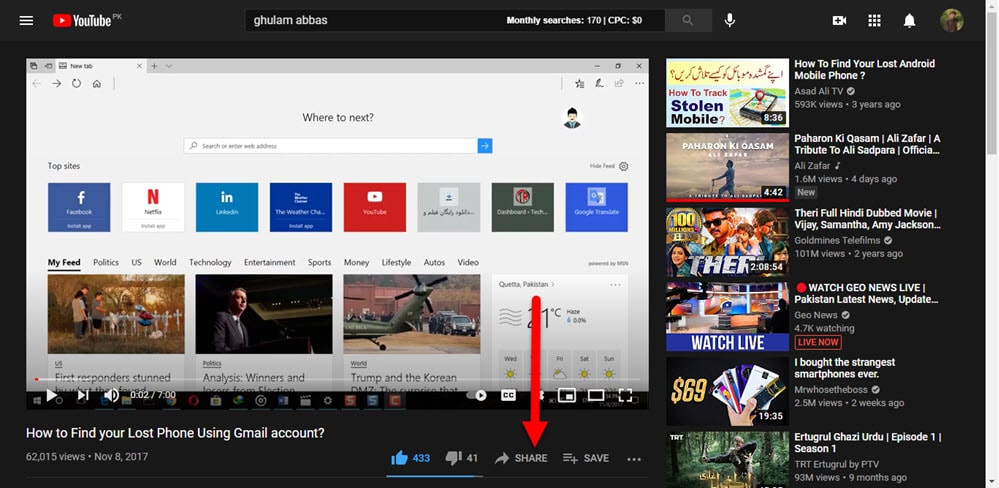The width and height of the screenshot is (999, 488).
Task: Open 'How To Find Your Lost Android Mobile Phone ?'
Action: [x=865, y=69]
